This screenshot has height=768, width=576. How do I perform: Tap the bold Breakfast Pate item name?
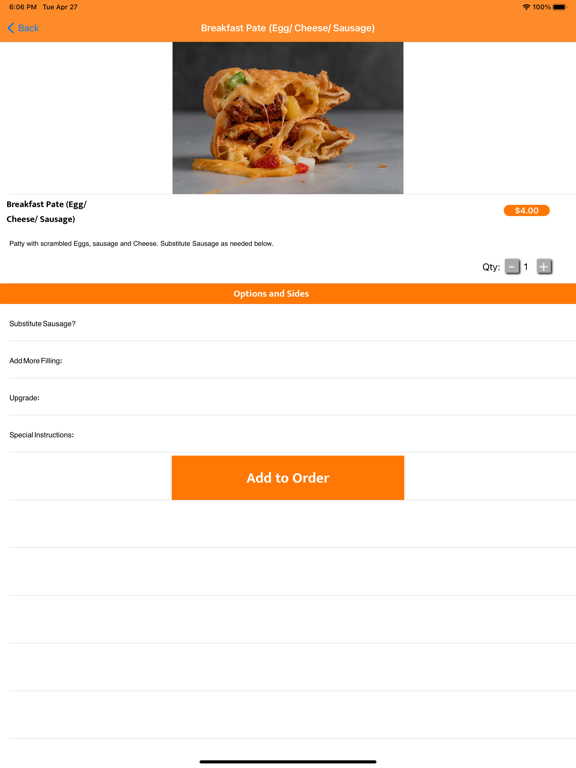tap(47, 212)
